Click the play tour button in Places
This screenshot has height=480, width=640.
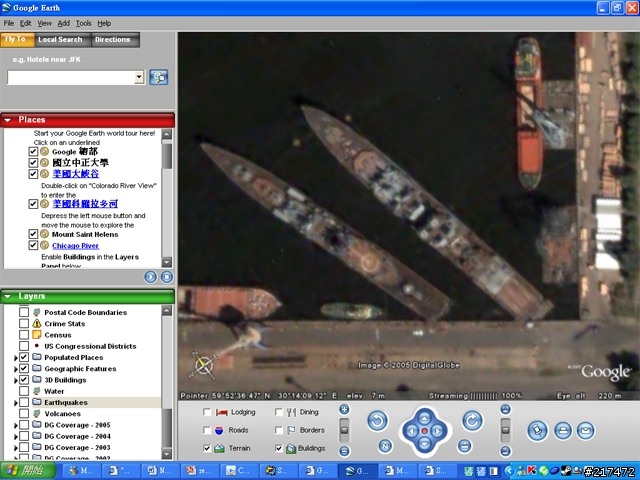(x=151, y=277)
